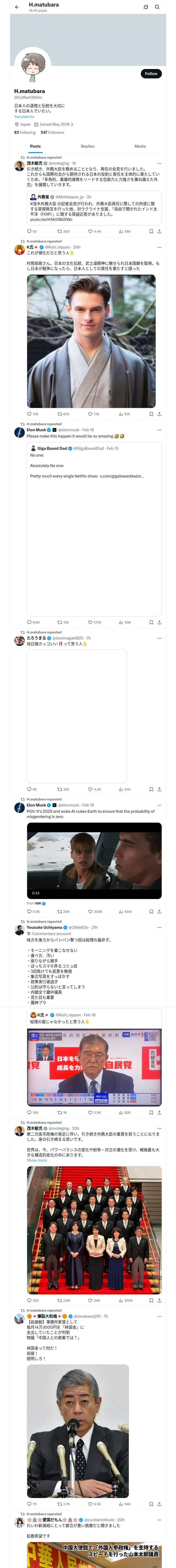Share the K氏 kimono photo post
Viewport: 176px width, 1568px height.
point(160,414)
